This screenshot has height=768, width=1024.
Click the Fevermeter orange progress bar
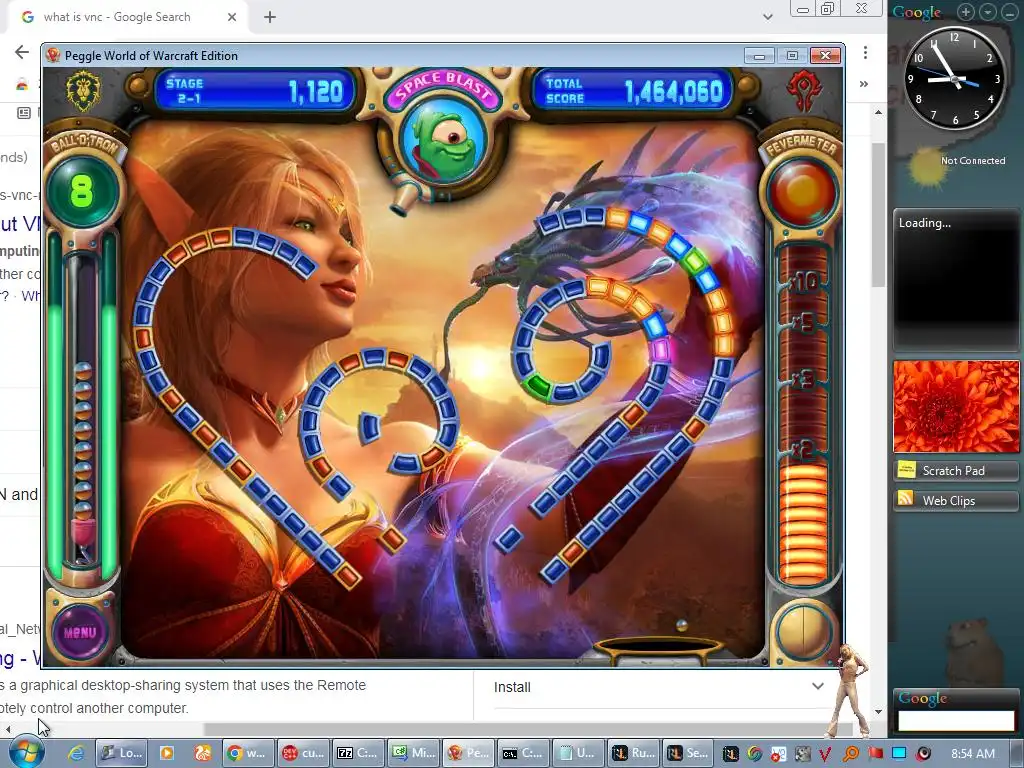[x=803, y=524]
